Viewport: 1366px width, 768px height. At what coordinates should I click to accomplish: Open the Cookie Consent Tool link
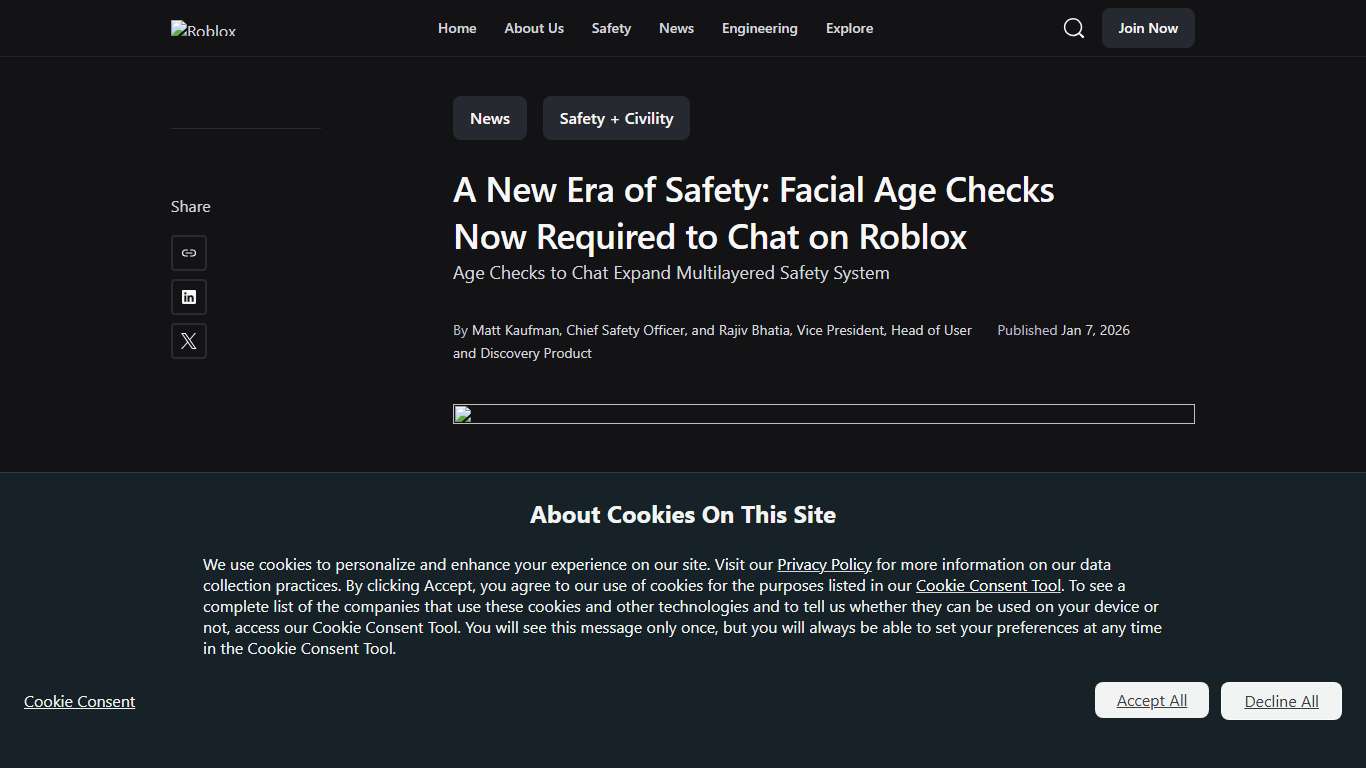tap(988, 585)
